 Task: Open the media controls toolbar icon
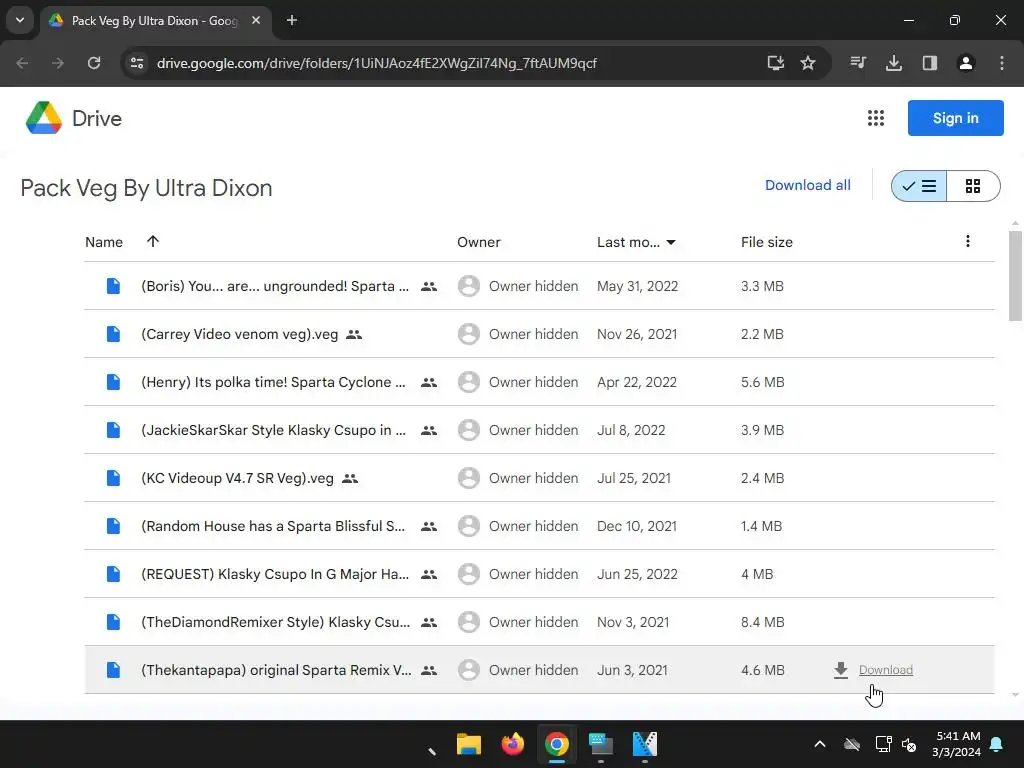(x=858, y=63)
